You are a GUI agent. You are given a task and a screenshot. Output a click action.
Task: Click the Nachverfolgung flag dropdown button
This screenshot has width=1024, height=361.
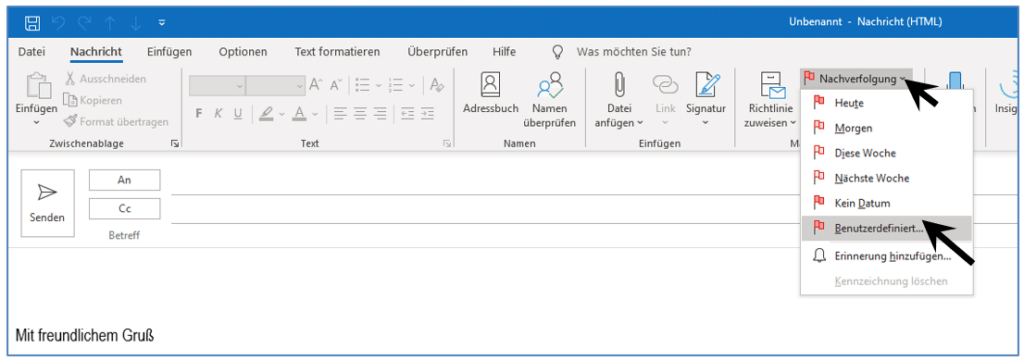coord(855,79)
